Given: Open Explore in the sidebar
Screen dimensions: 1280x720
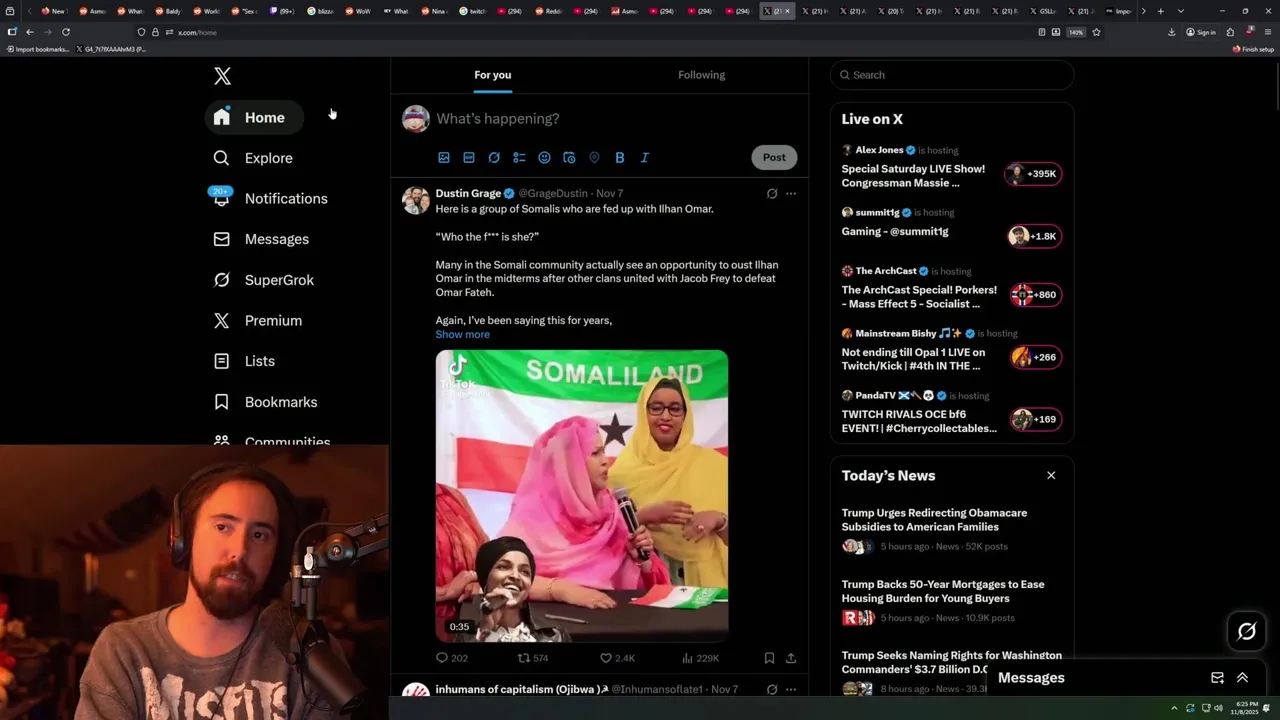Looking at the screenshot, I should (x=253, y=158).
